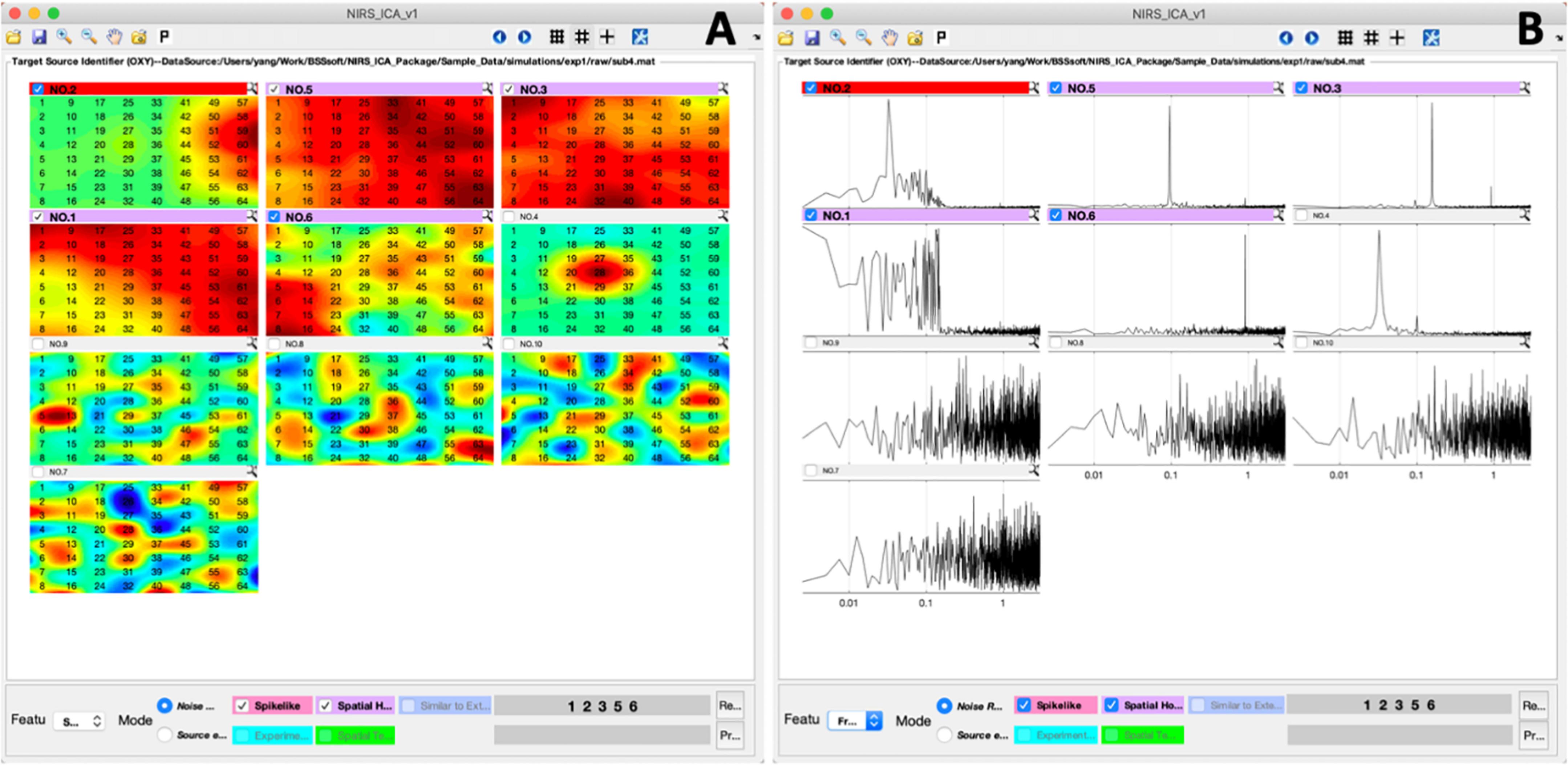This screenshot has height=765, width=1568.
Task: Choose dense grid layout icon in window A
Action: tap(557, 37)
